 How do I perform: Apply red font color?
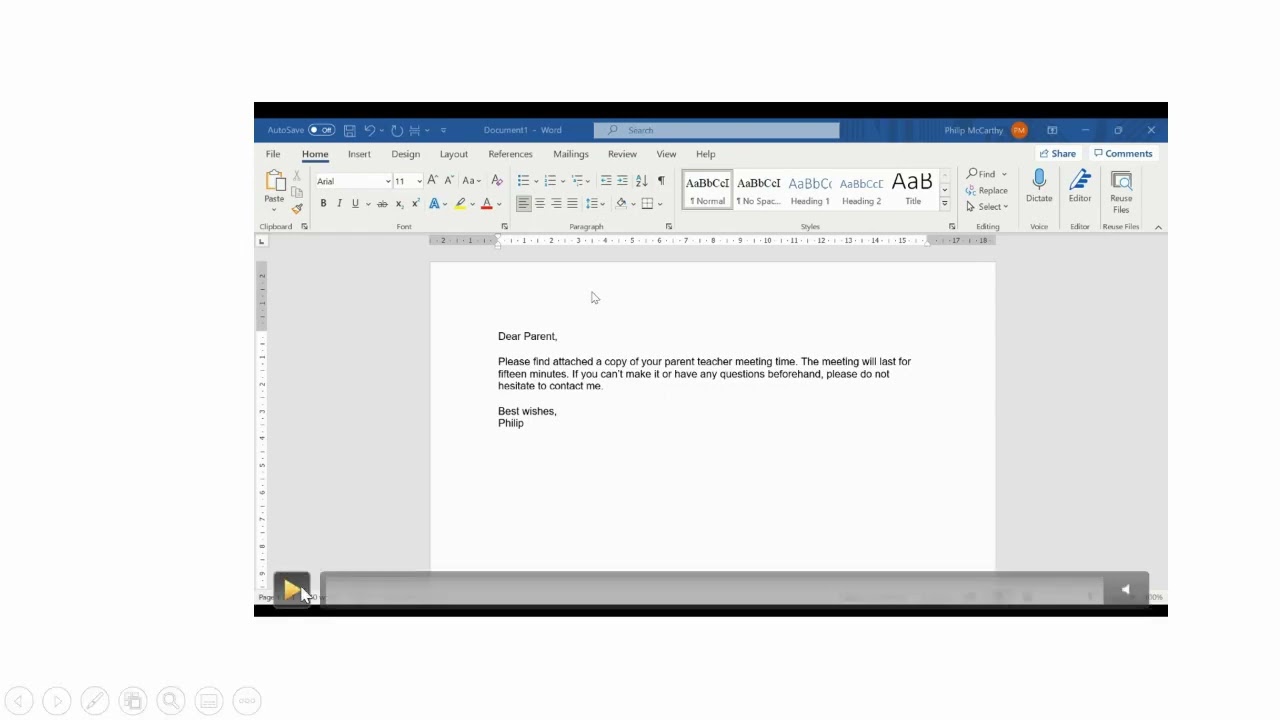pyautogui.click(x=487, y=204)
